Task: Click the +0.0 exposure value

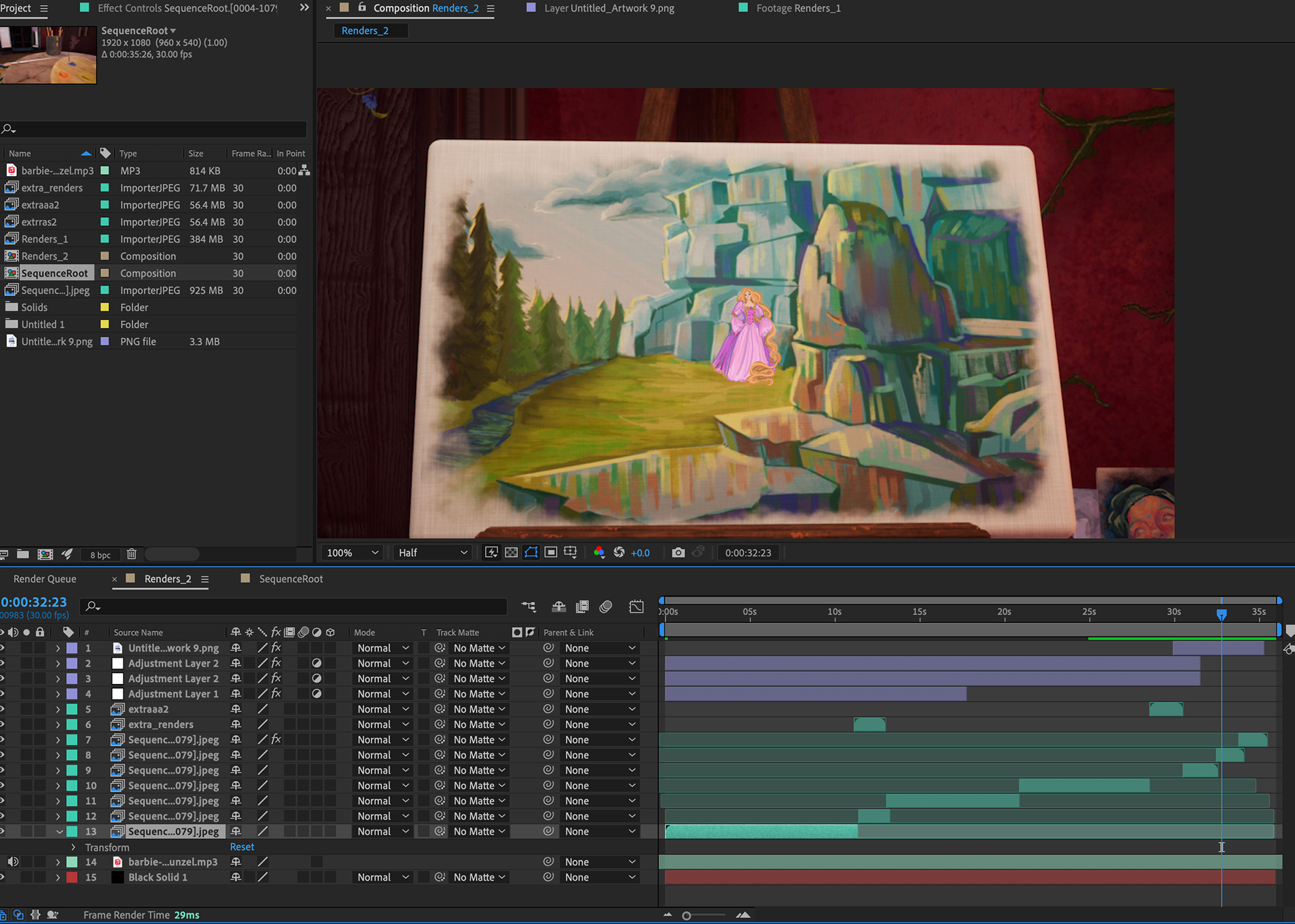Action: coord(640,552)
